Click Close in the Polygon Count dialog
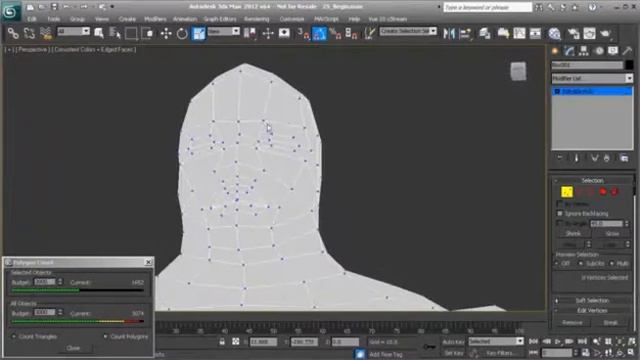 [x=73, y=348]
